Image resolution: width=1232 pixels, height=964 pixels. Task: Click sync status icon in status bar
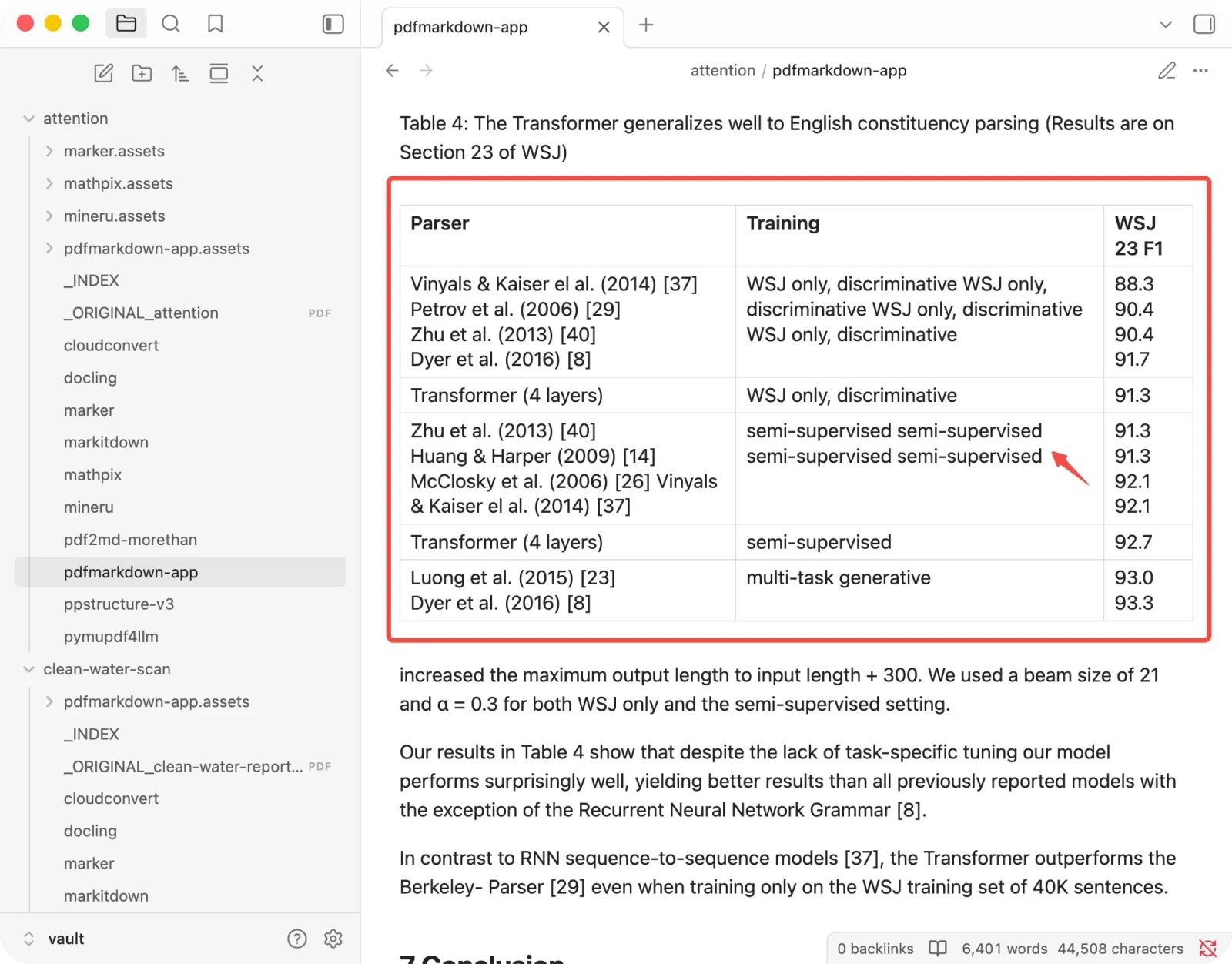[1208, 949]
